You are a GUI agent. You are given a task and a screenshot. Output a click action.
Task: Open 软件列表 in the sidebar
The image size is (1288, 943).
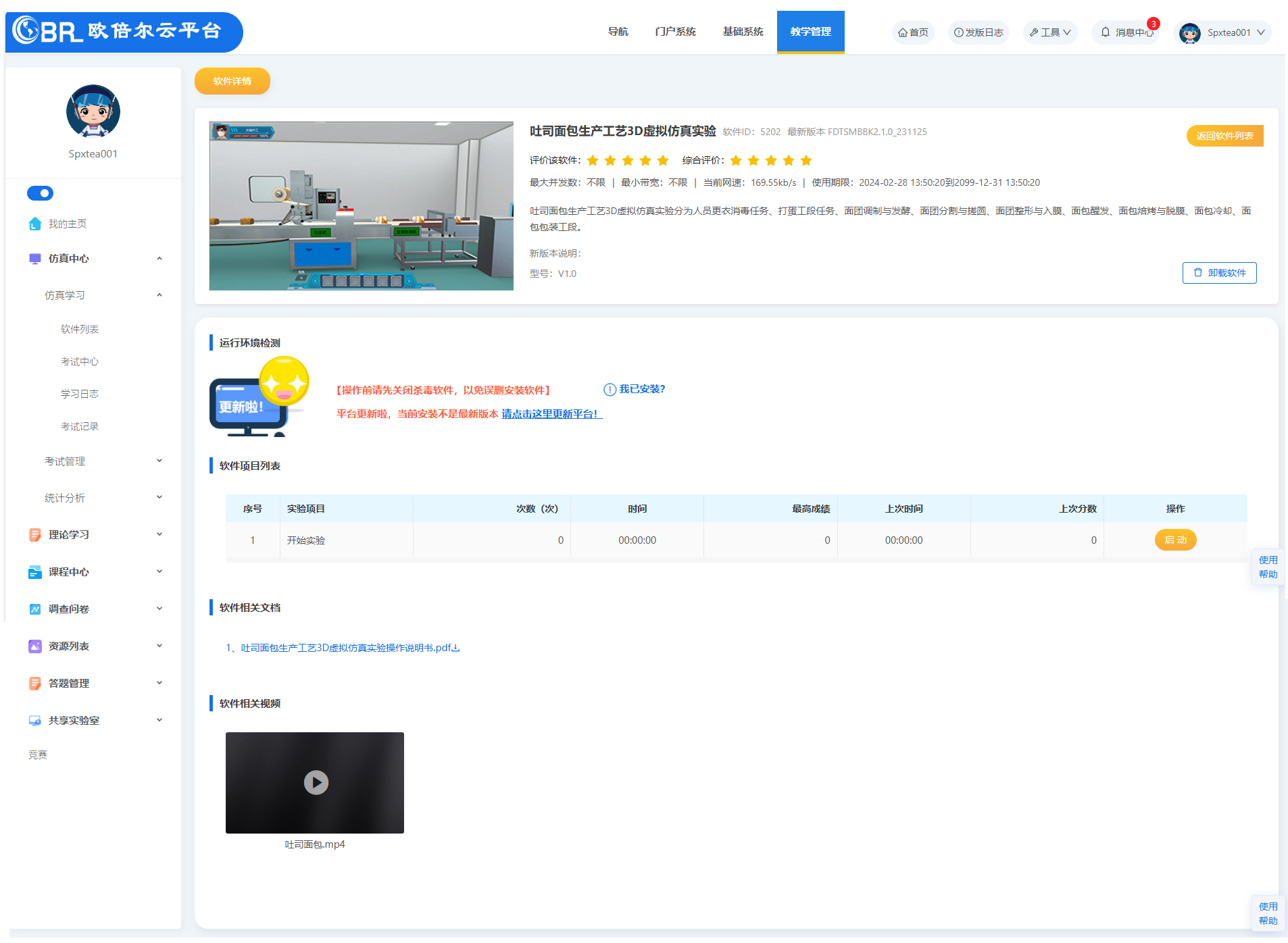pos(80,330)
